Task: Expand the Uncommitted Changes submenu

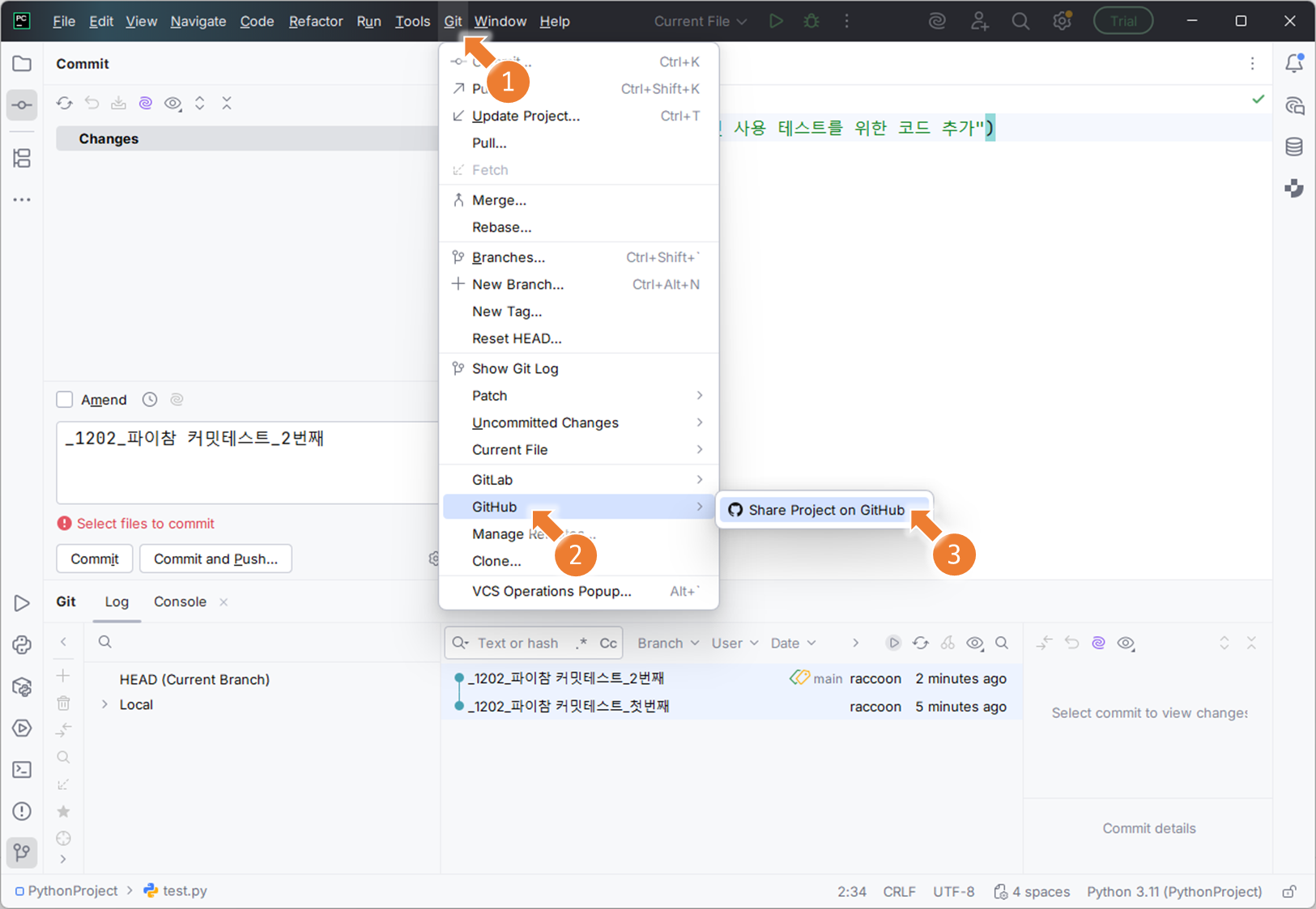Action: coord(579,423)
